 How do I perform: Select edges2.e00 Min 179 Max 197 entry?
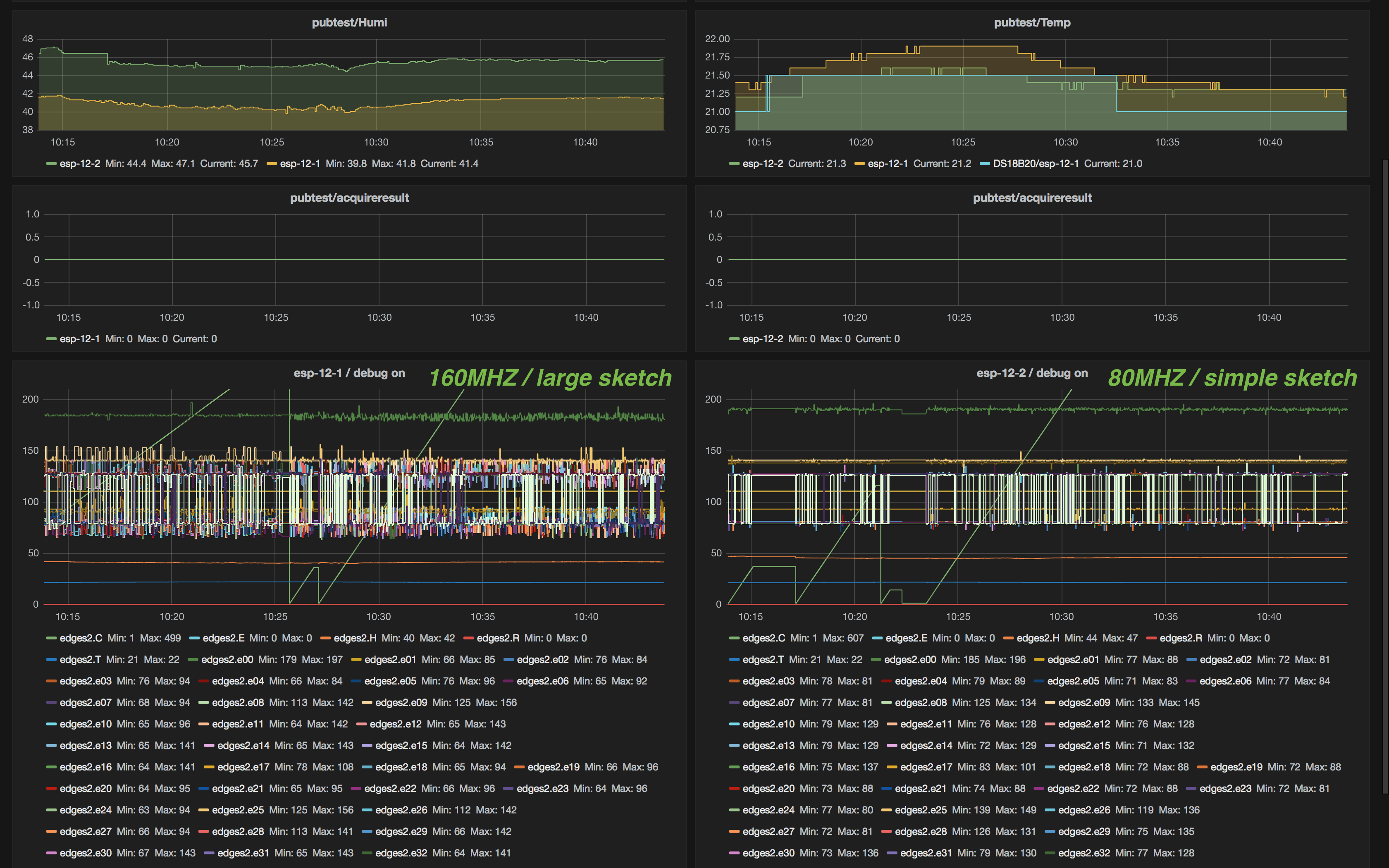click(x=227, y=660)
